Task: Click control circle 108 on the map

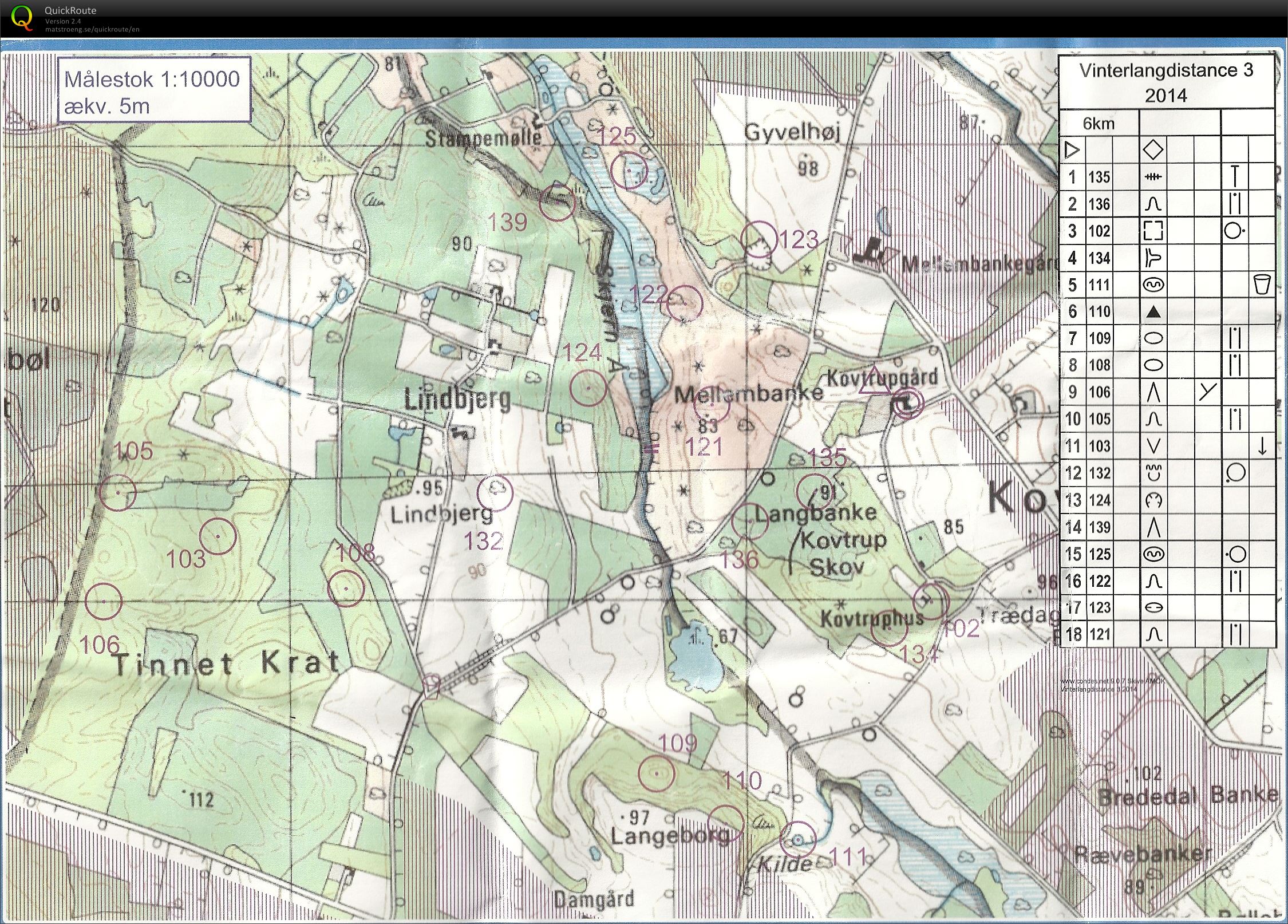Action: (x=345, y=589)
